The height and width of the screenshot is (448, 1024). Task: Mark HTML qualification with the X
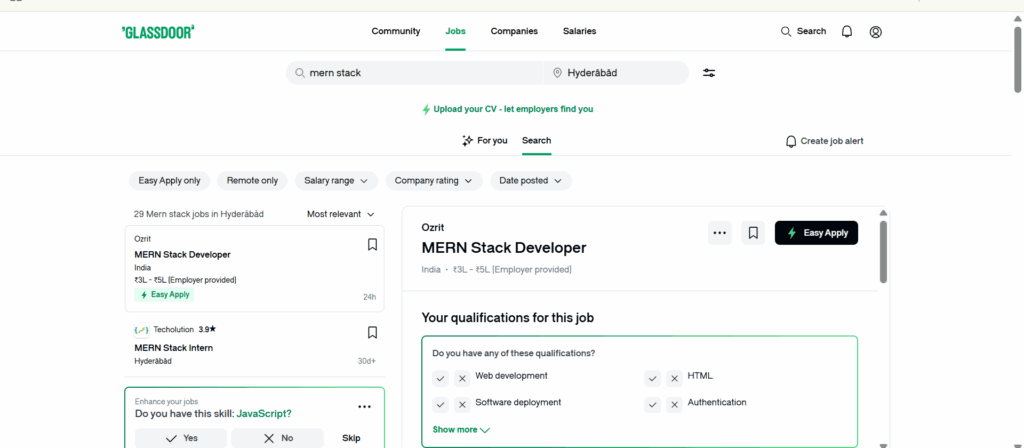point(675,378)
